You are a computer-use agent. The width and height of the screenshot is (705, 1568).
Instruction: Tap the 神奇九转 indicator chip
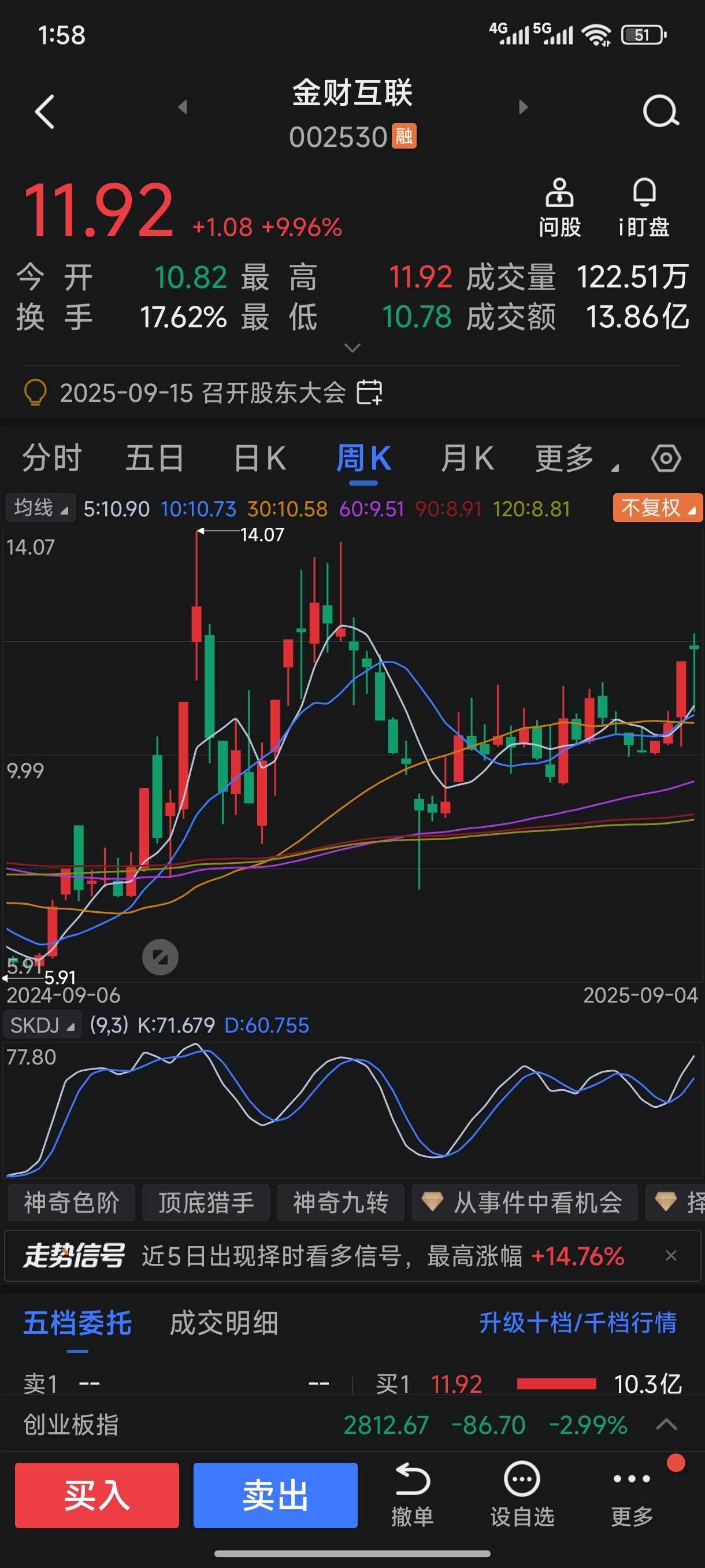click(340, 1202)
